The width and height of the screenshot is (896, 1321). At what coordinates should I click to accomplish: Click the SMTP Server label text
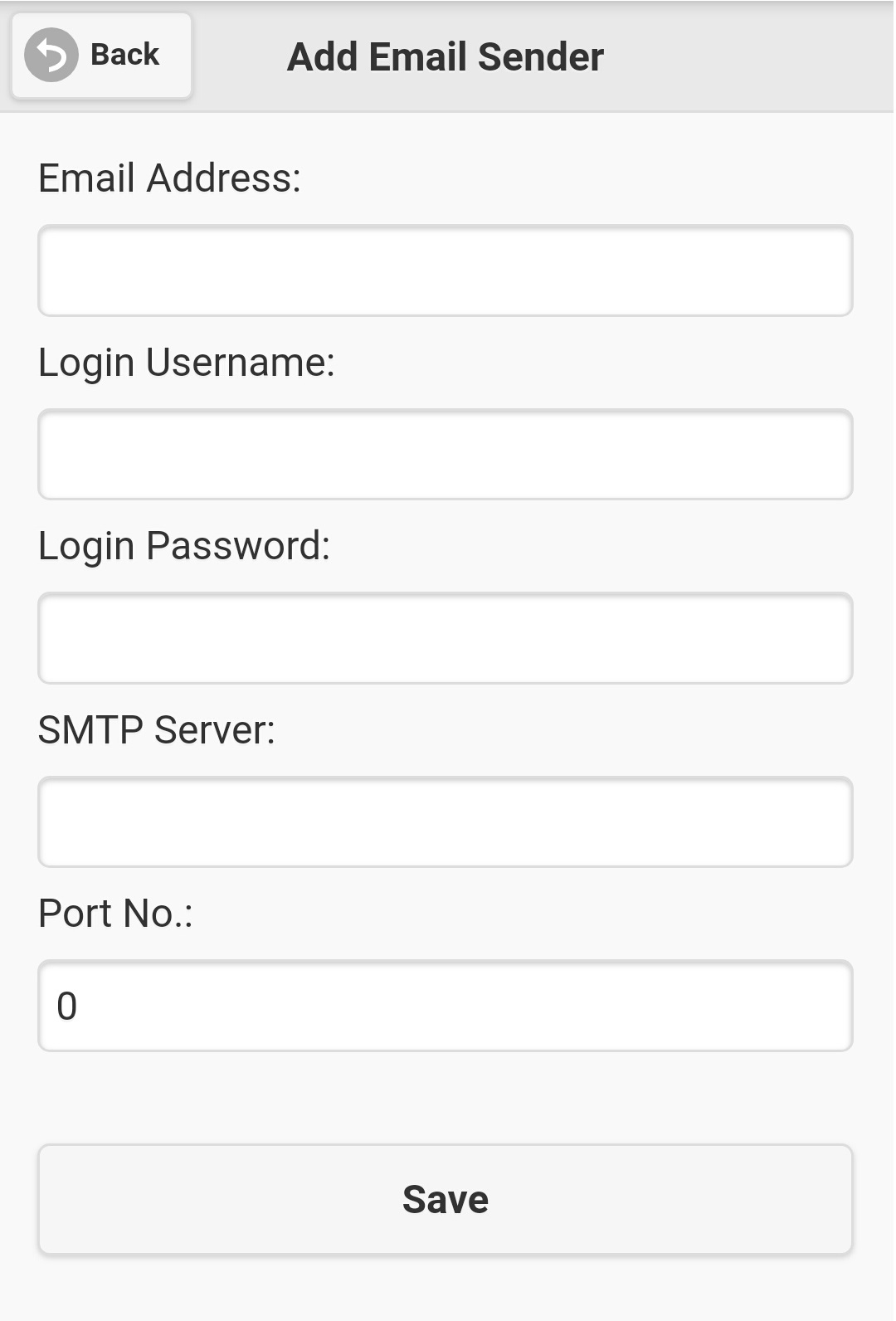157,730
